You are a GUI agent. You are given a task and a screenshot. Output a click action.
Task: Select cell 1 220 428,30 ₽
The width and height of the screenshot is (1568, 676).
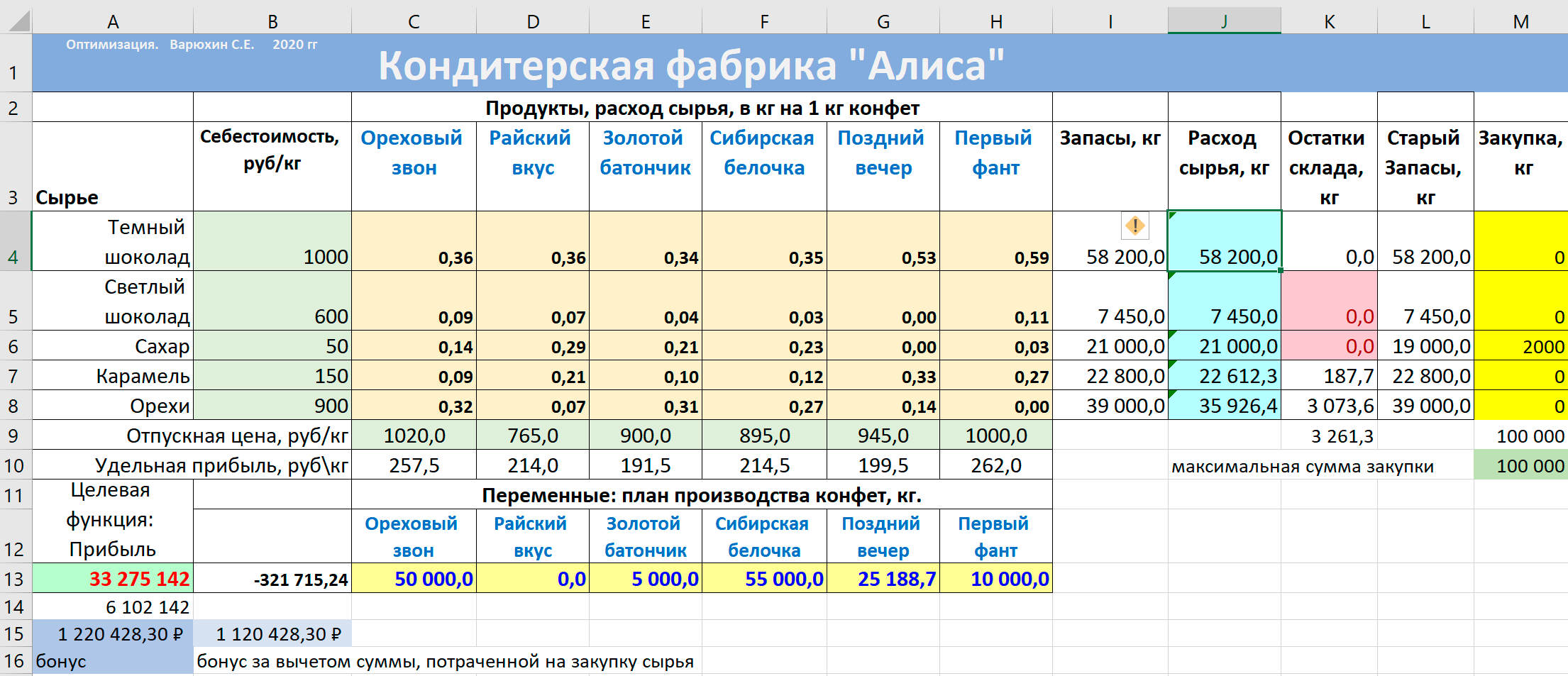tap(113, 633)
